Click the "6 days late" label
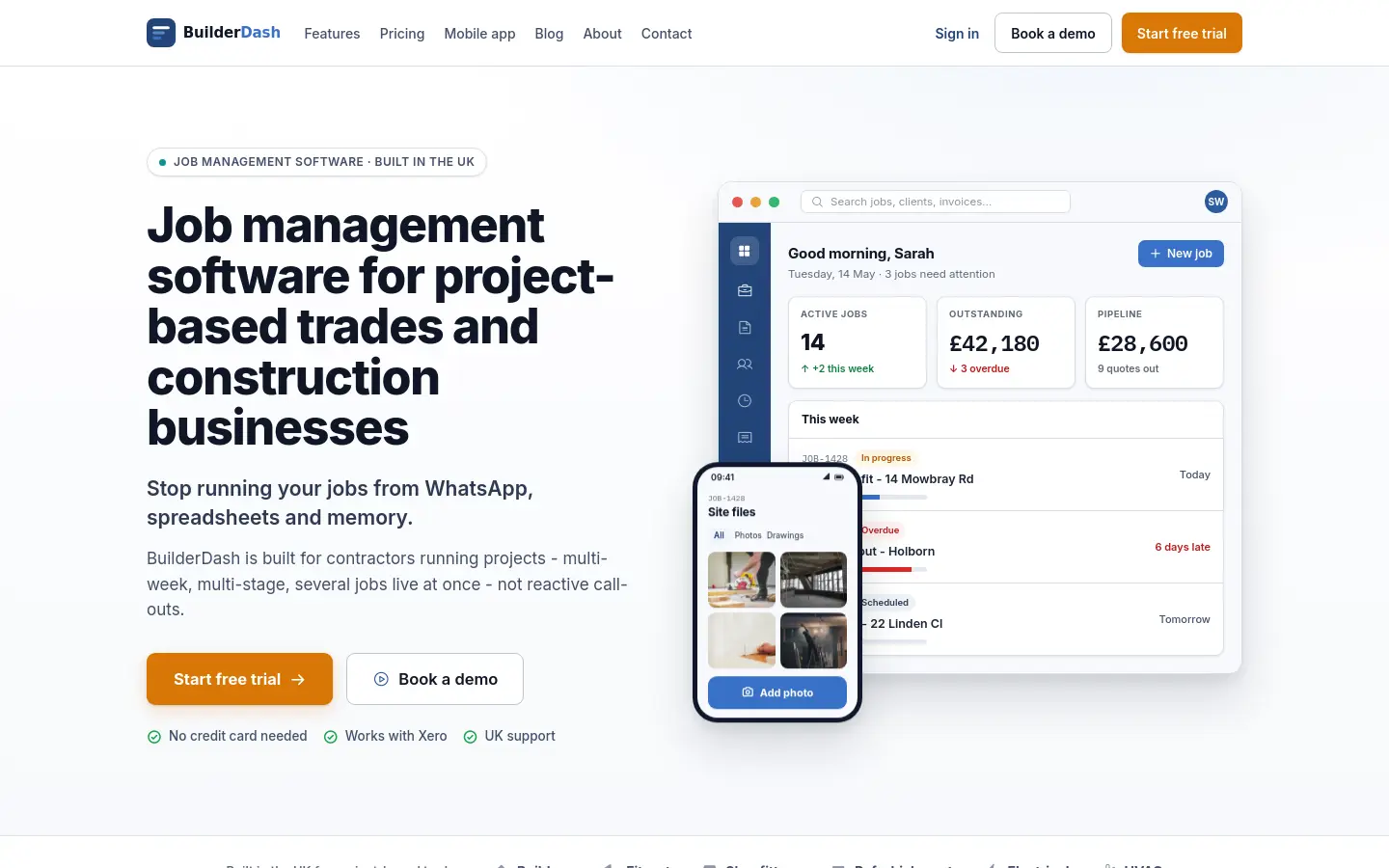 coord(1183,547)
